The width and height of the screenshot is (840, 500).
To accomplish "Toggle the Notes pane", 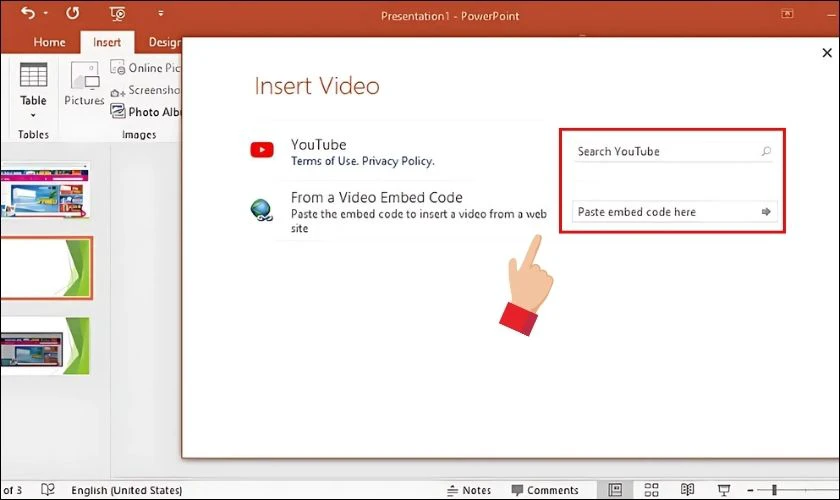I will 469,490.
